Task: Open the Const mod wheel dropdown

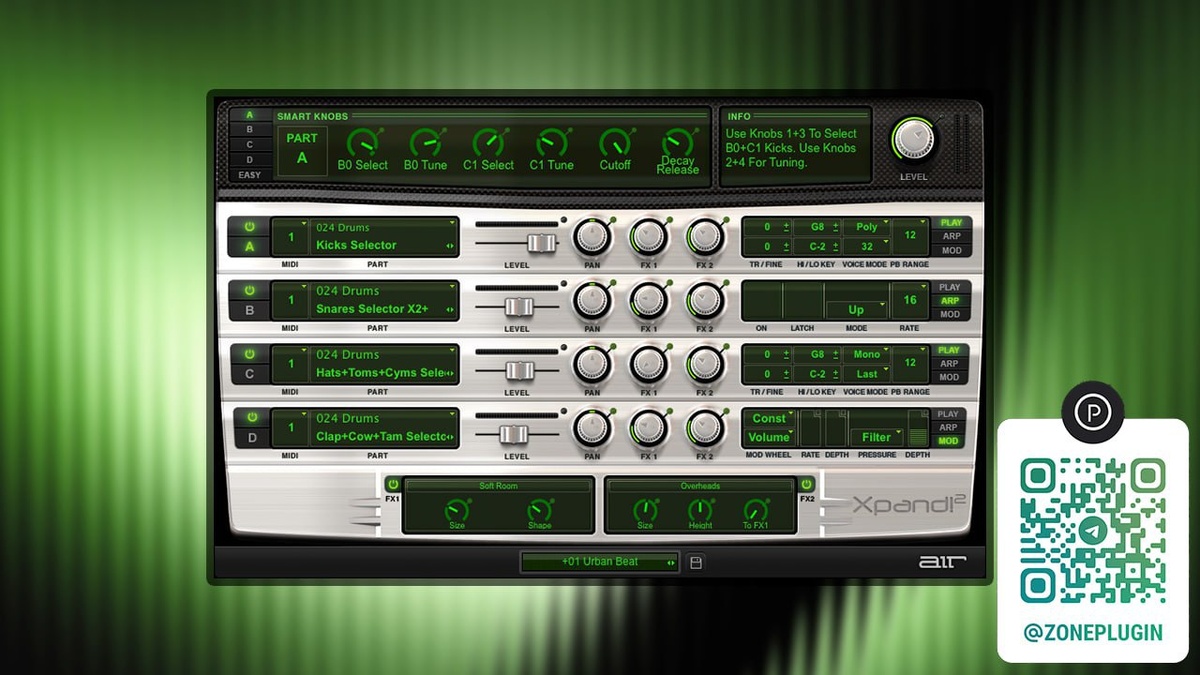Action: (x=769, y=418)
